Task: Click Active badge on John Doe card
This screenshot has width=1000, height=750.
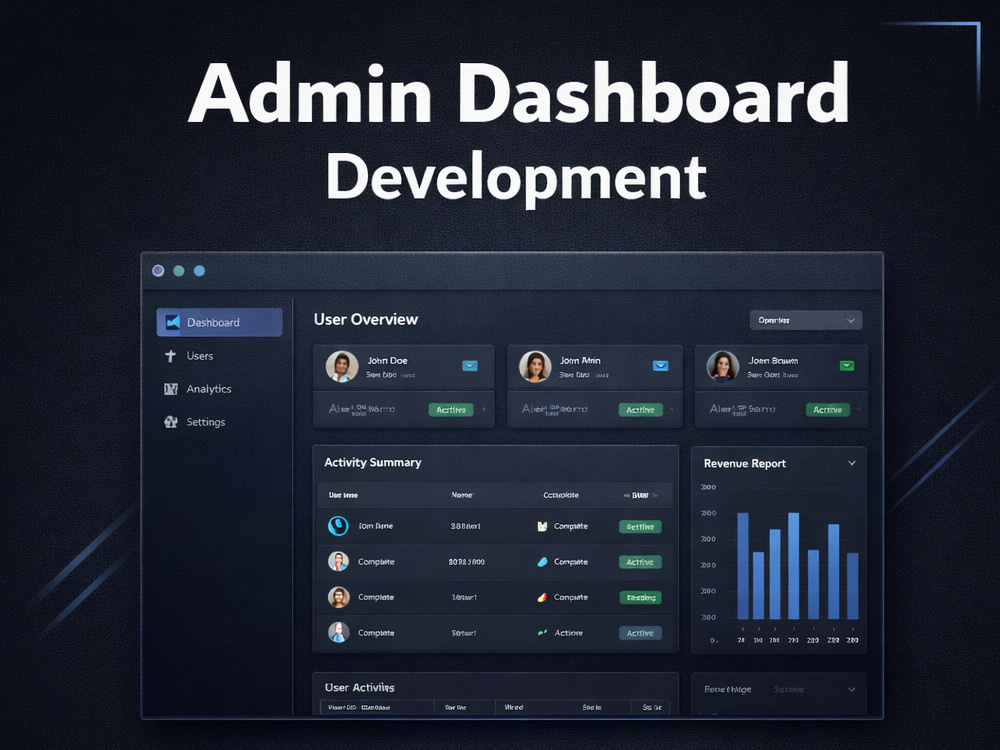Action: (x=451, y=410)
